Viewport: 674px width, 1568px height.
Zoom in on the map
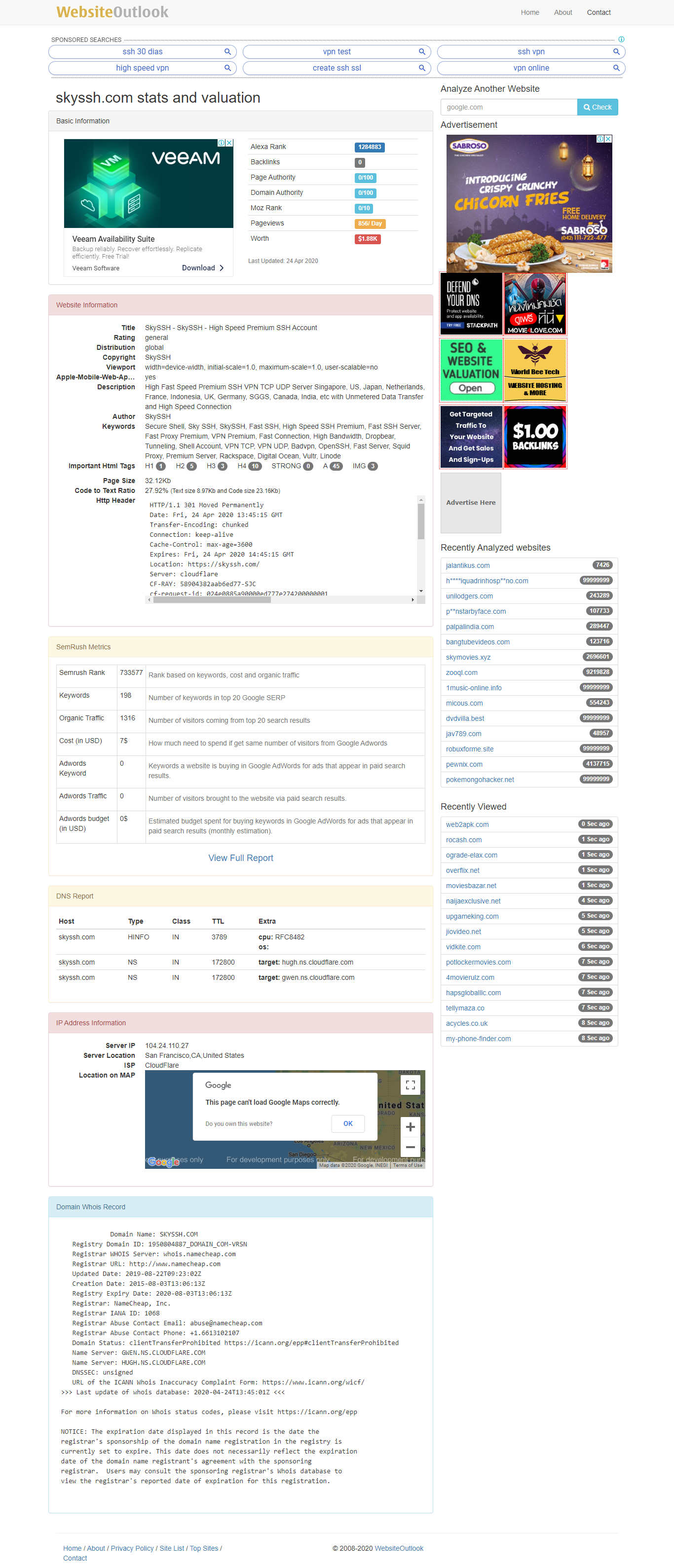pyautogui.click(x=411, y=1127)
